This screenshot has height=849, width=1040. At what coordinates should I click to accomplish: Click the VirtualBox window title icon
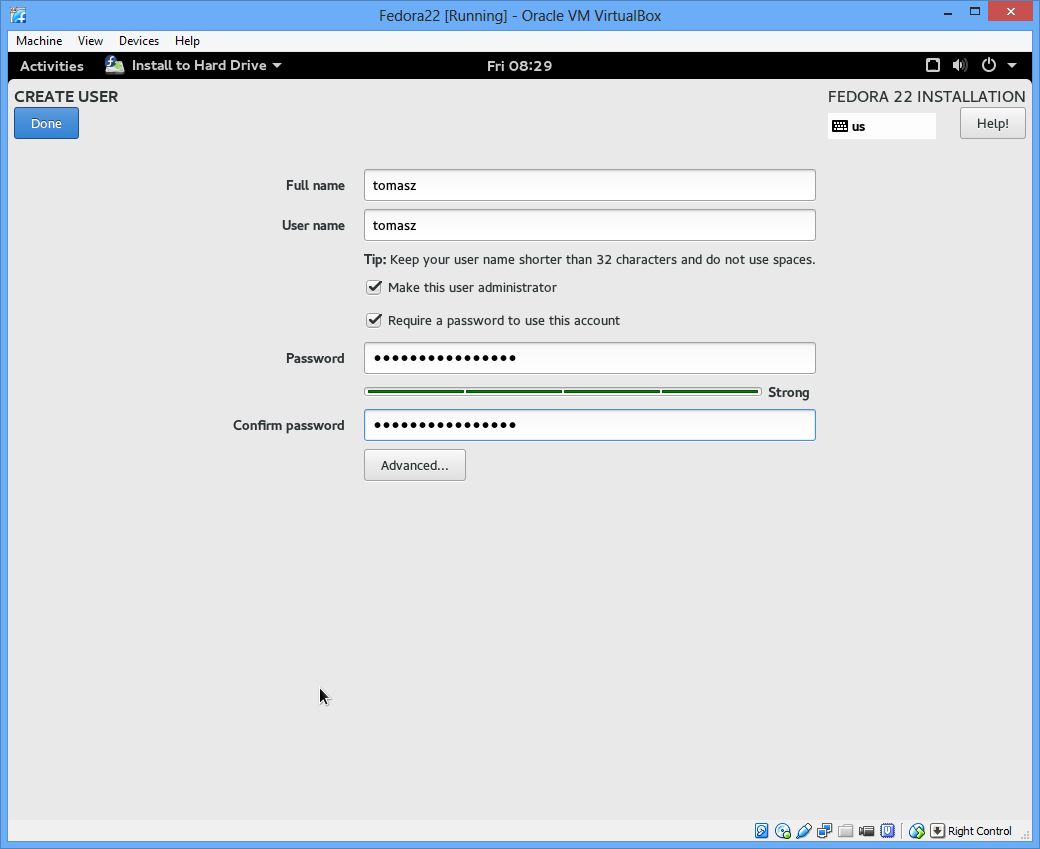point(18,15)
